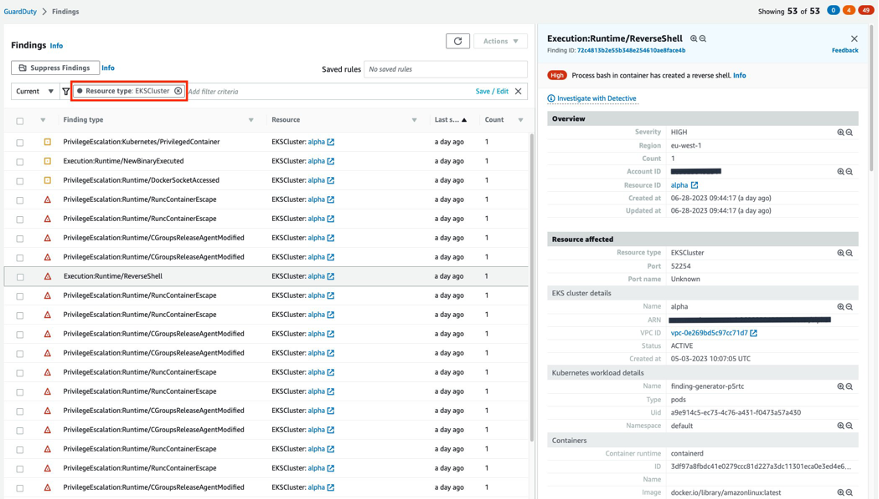Check the NewBinaryExecuted finding row
Viewport: 879px width, 499px height.
(20, 161)
